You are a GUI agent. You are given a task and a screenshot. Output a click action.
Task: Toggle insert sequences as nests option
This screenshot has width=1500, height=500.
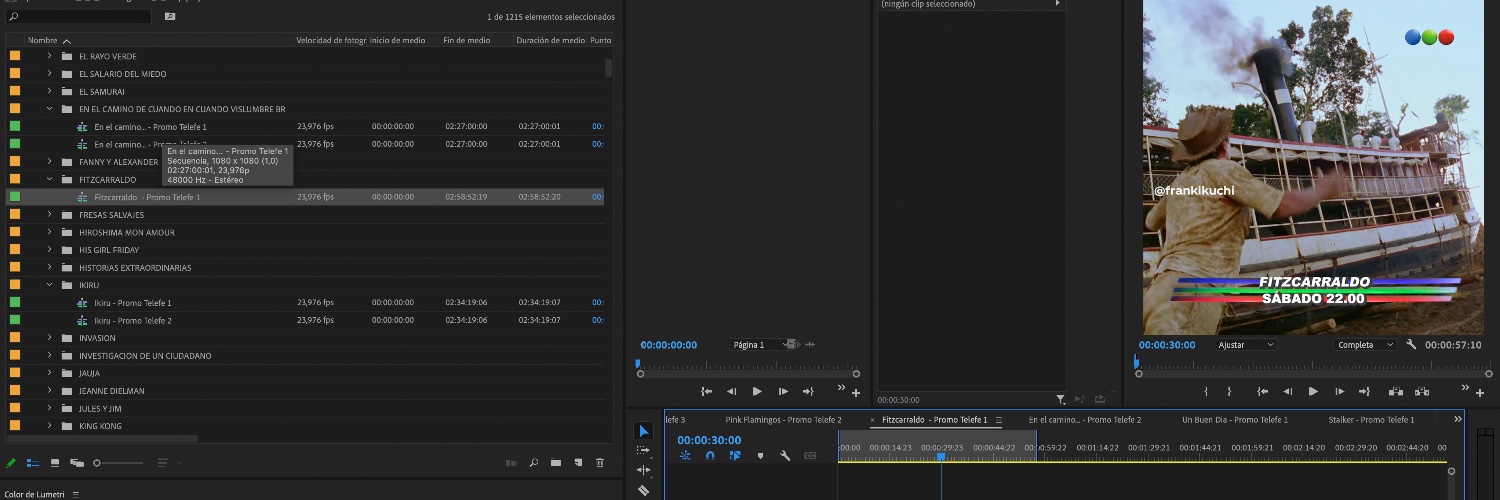685,456
